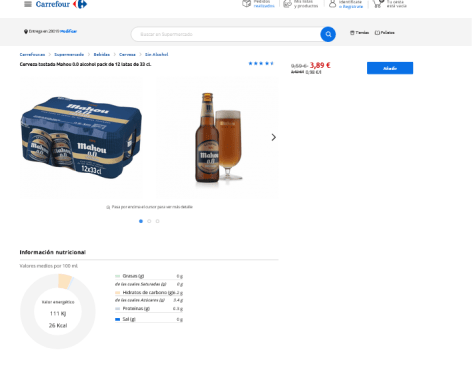
Task: Go to Cerveza breadcrumb
Action: [x=127, y=54]
